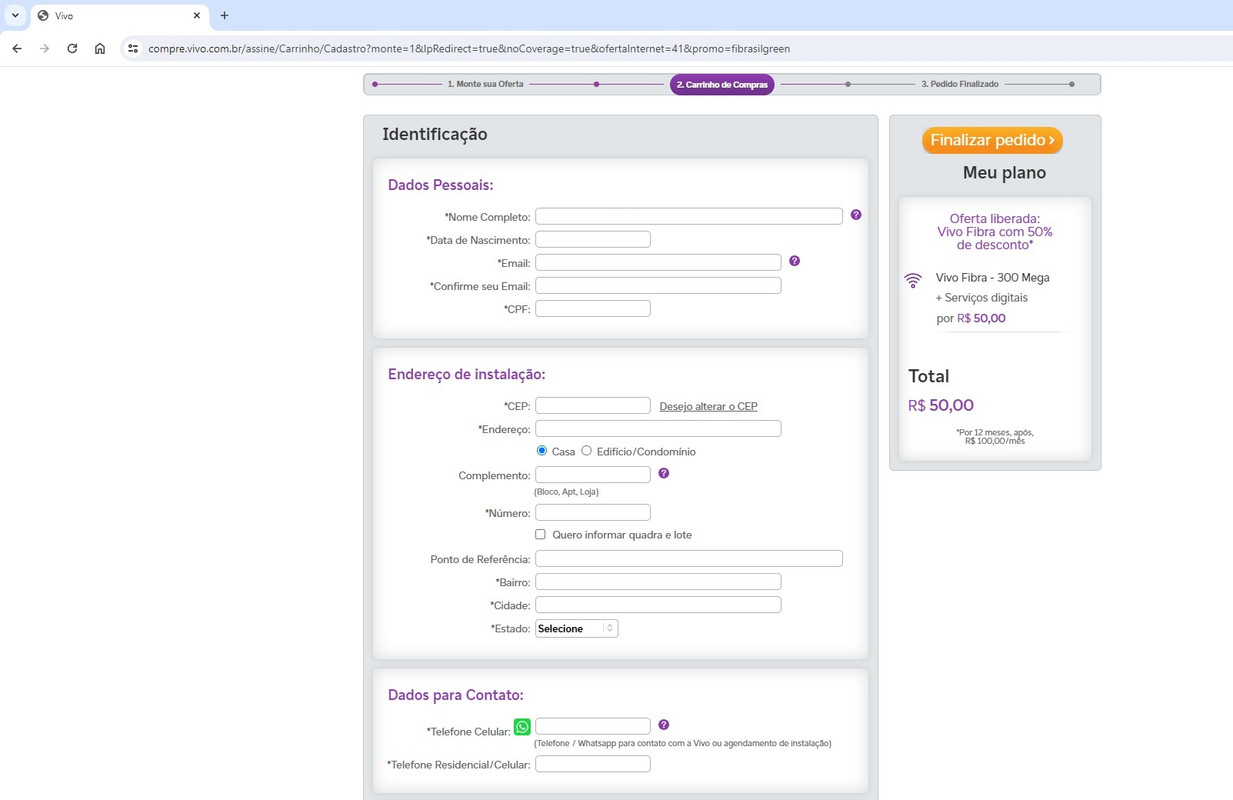Click the Por 12 meses footnote text
Viewport: 1233px width, 800px height.
pyautogui.click(x=995, y=436)
